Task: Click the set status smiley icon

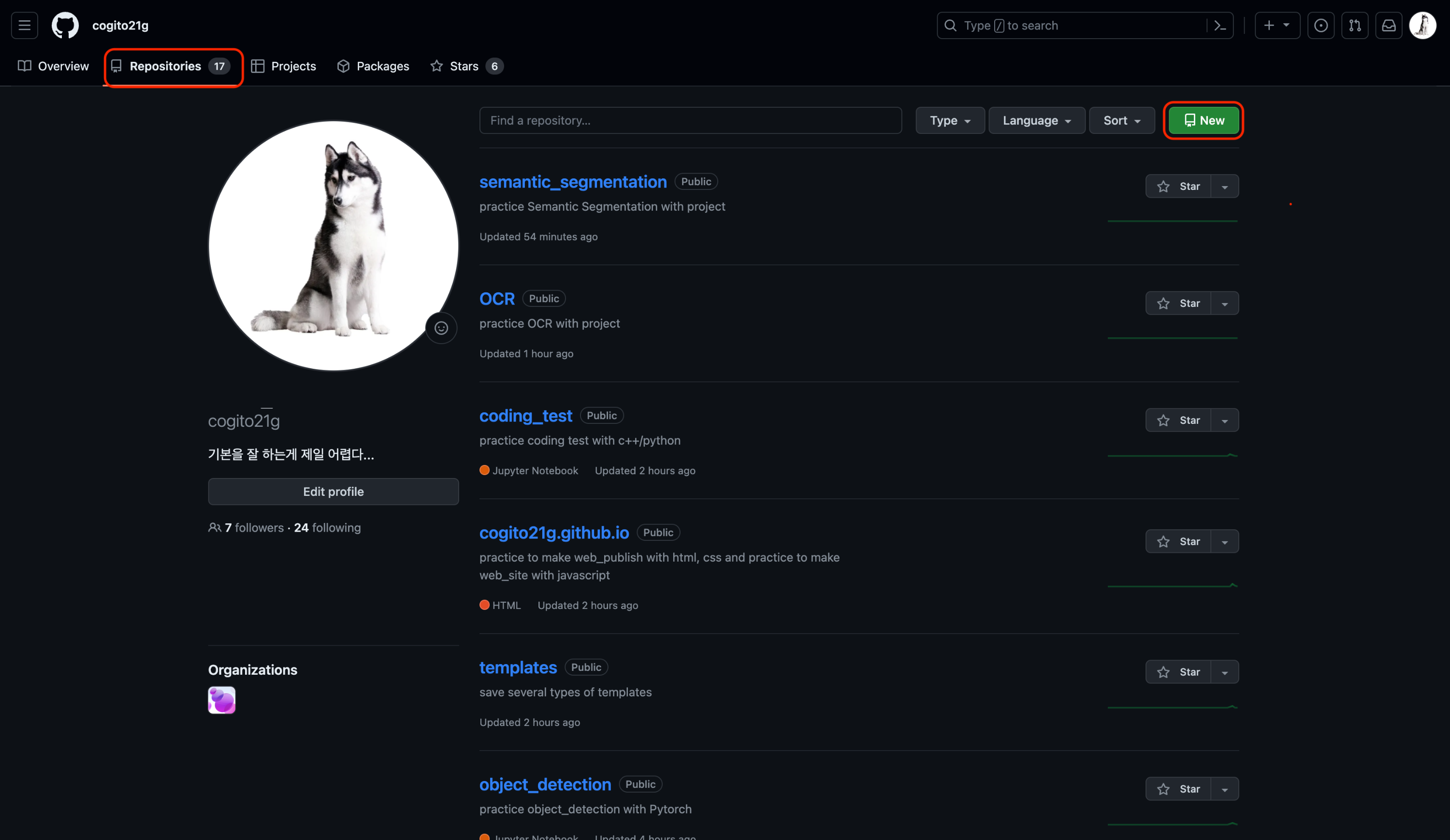Action: pyautogui.click(x=441, y=328)
